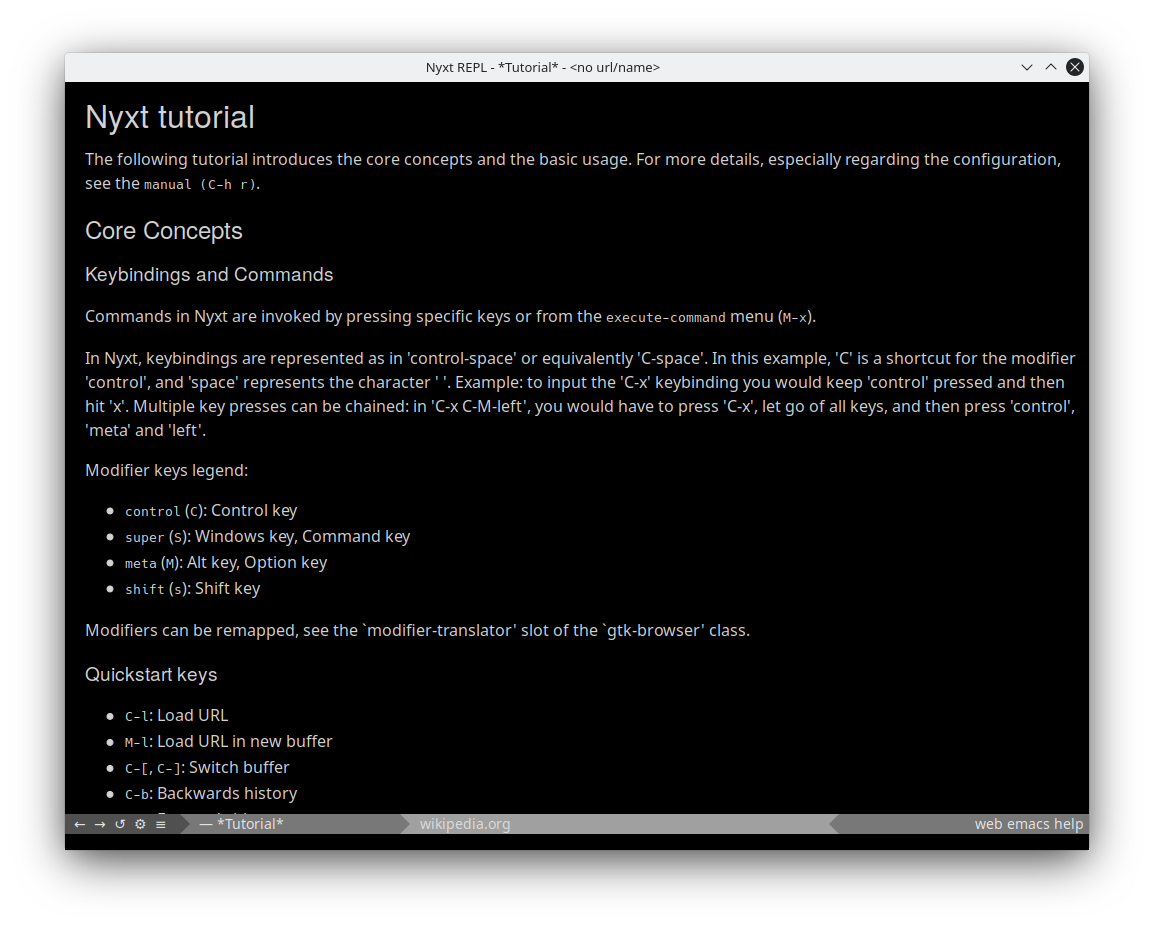This screenshot has height=927, width=1154.
Task: Close the Nyxt window
Action: (x=1075, y=67)
